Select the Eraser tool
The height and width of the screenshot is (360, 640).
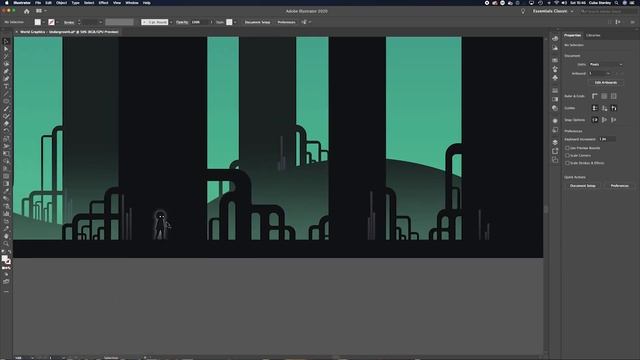tap(6, 124)
